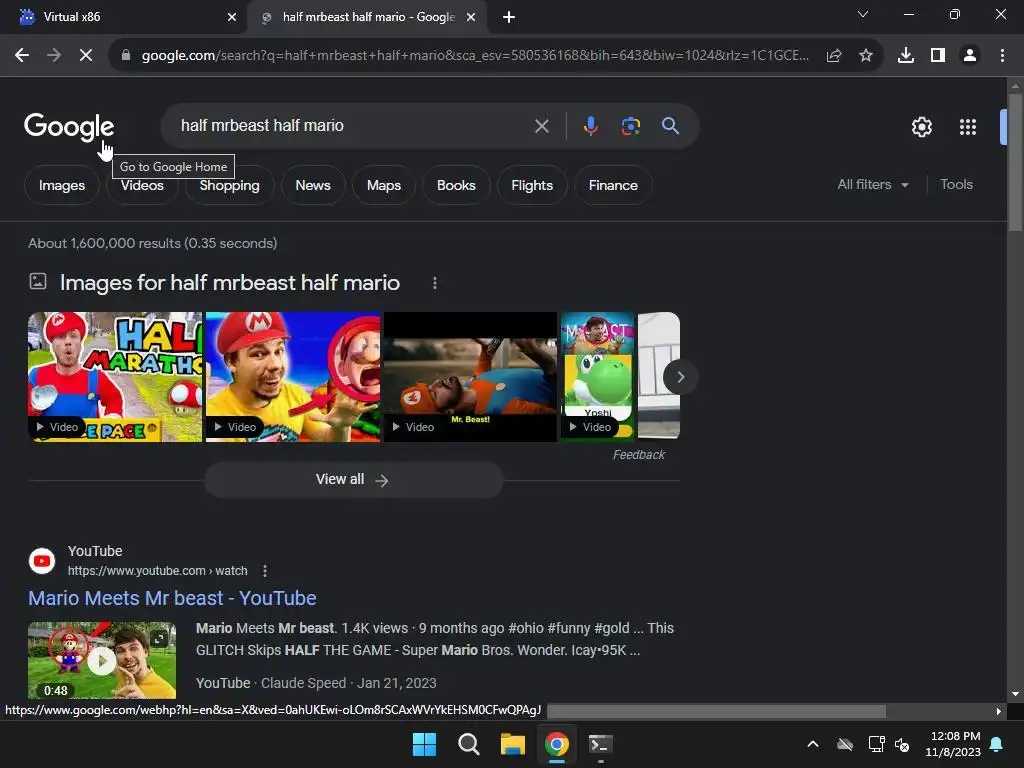Go back using the browser back arrow
This screenshot has width=1024, height=768.
pos(22,56)
